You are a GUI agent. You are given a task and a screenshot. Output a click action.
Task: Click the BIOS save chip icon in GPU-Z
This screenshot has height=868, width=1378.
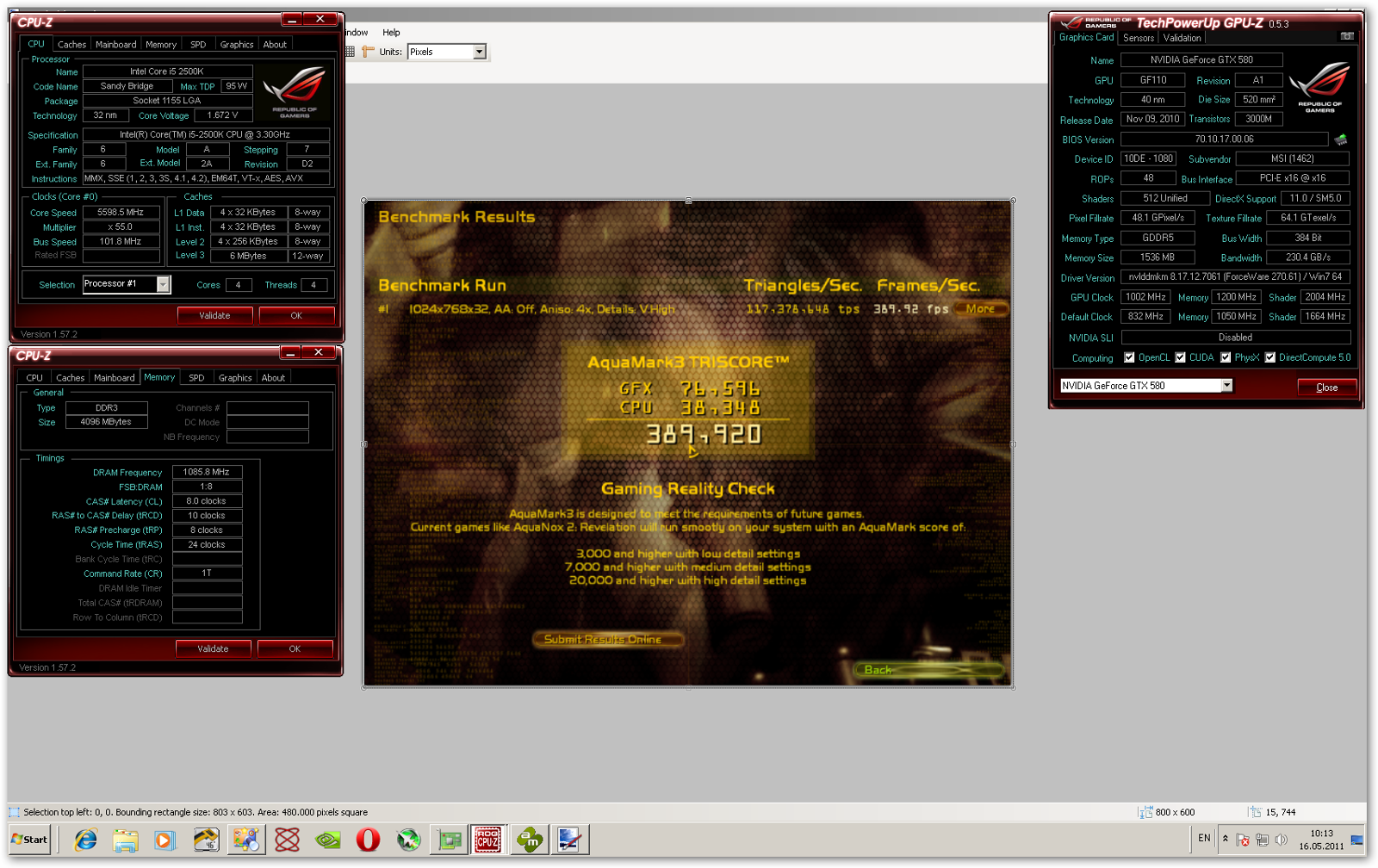1341,139
